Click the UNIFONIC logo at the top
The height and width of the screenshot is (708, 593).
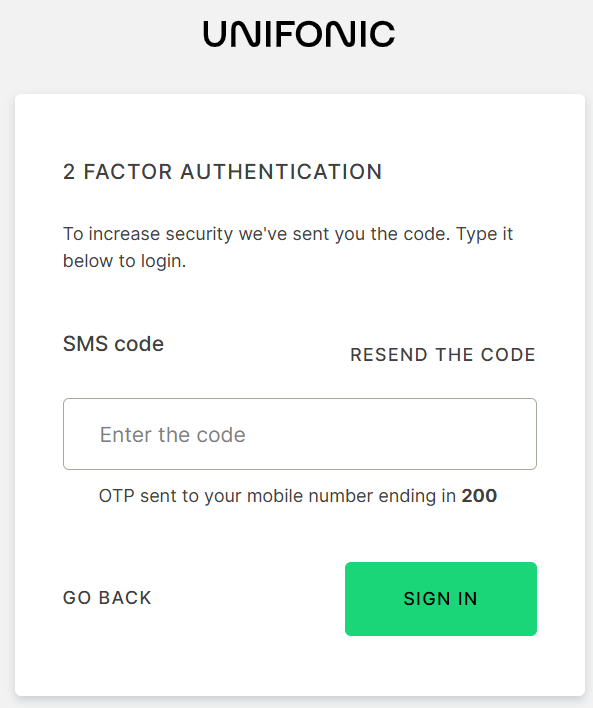tap(299, 34)
